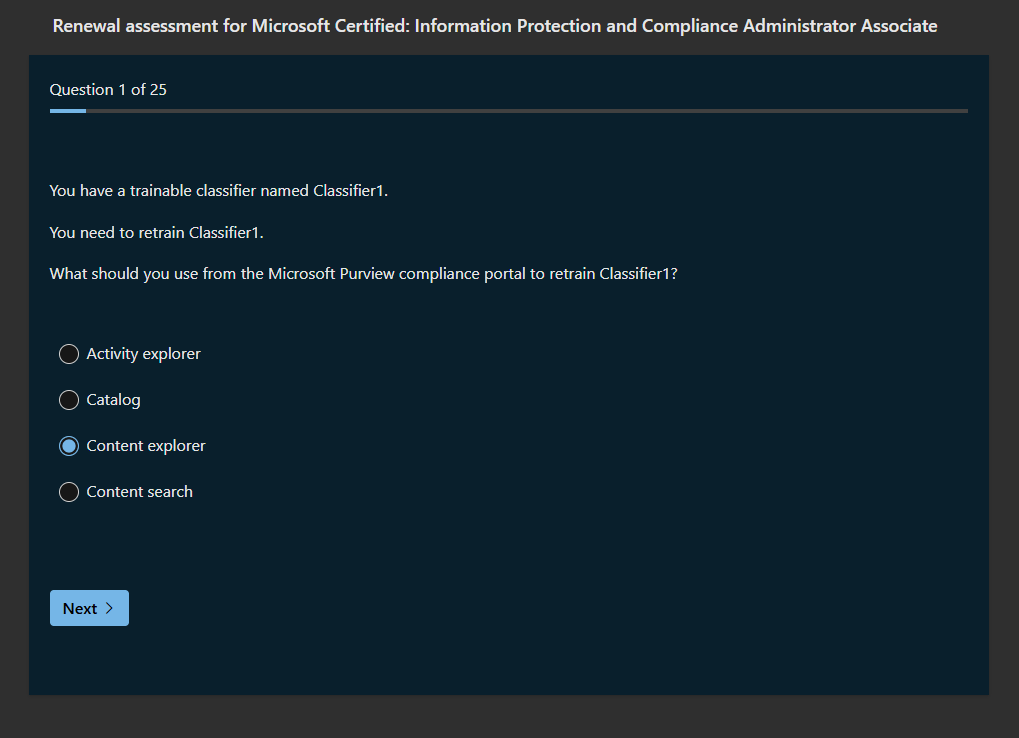This screenshot has height=738, width=1019.
Task: Click the 'Content explorer' answer label
Action: (x=146, y=446)
